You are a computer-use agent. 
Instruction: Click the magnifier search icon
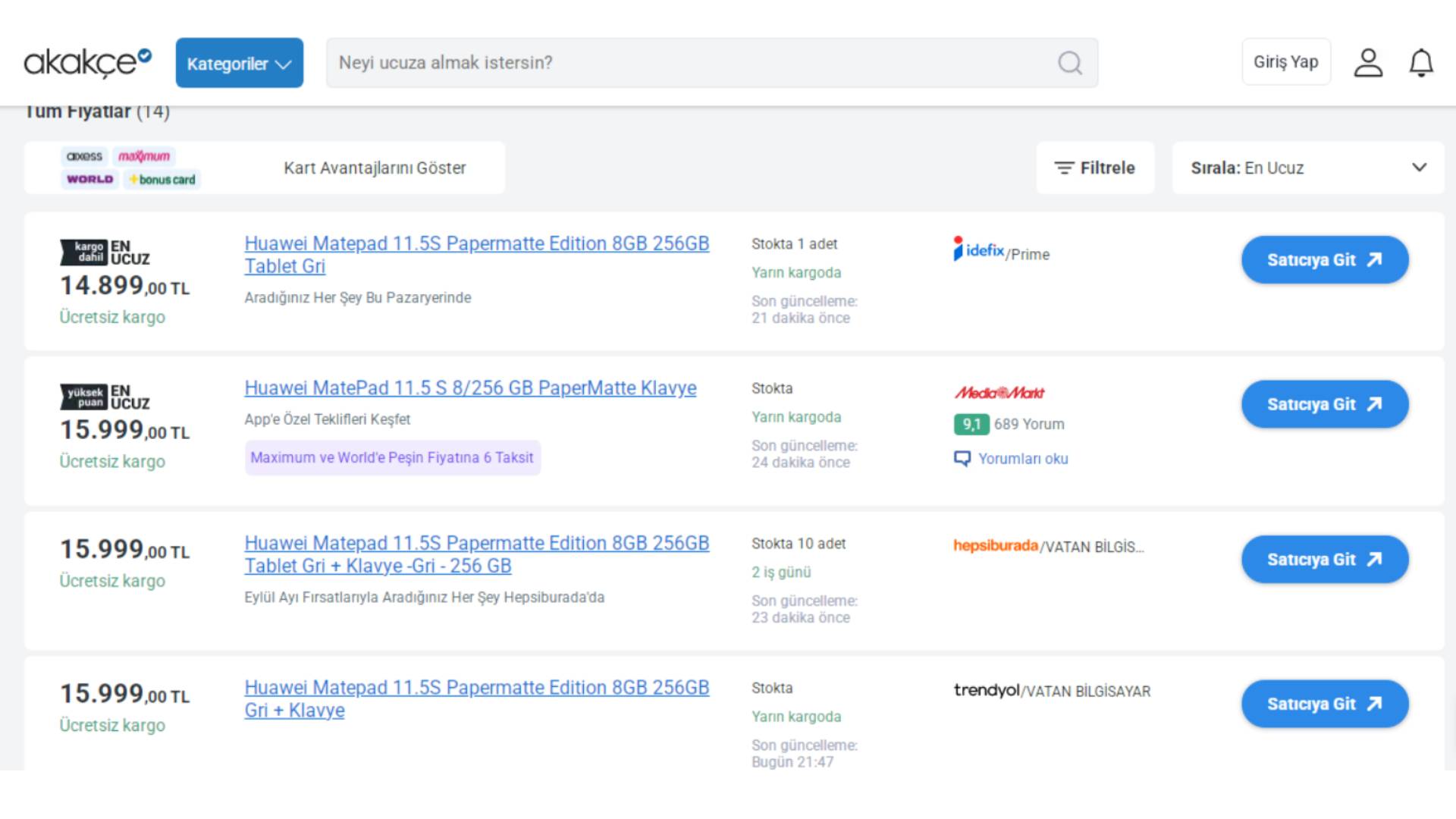pos(1070,63)
